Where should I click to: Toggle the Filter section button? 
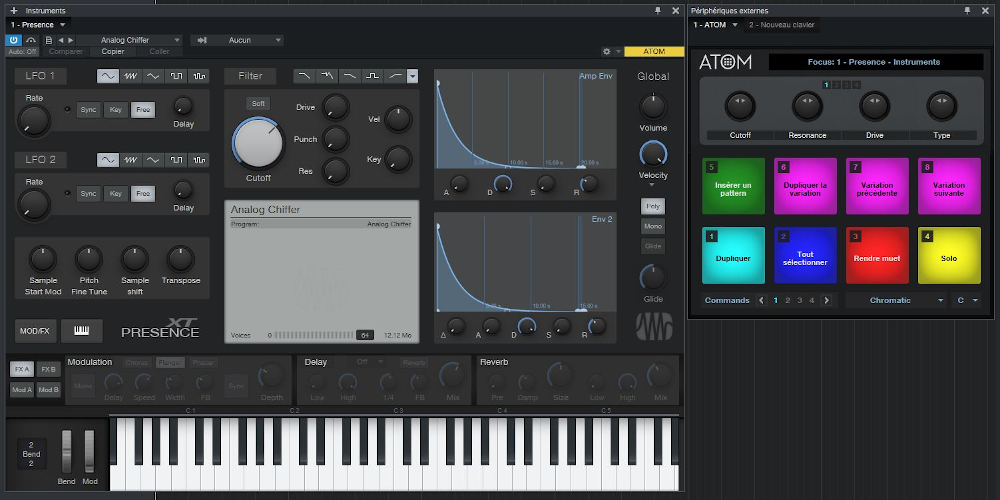coord(250,76)
